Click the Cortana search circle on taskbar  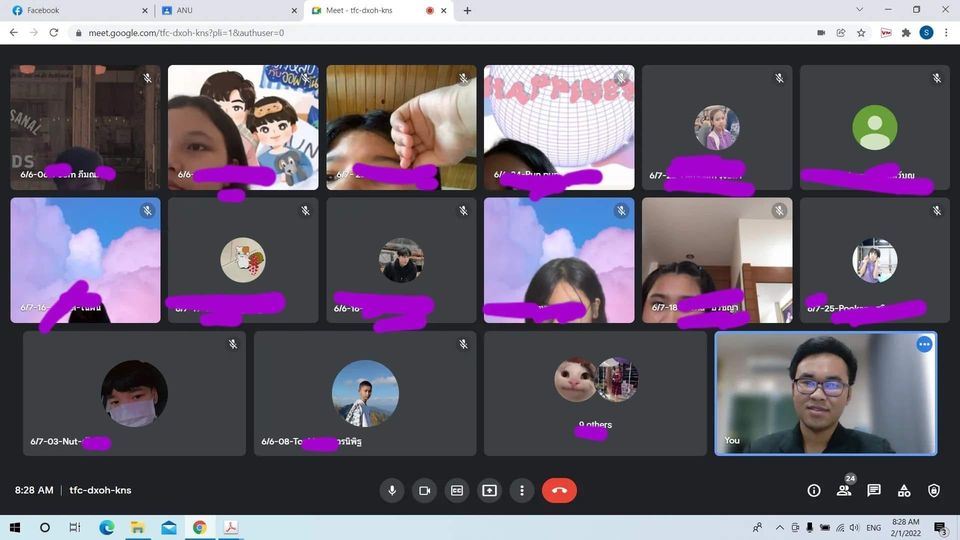click(x=45, y=527)
